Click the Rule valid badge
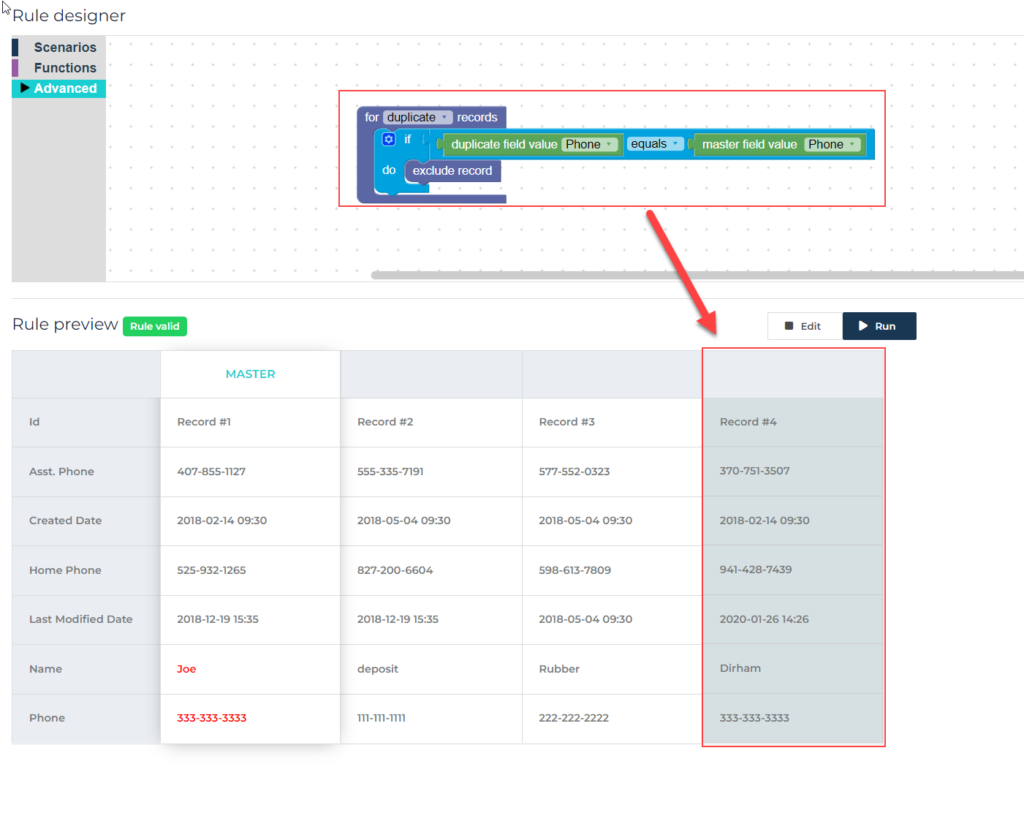This screenshot has height=813, width=1024. (155, 326)
